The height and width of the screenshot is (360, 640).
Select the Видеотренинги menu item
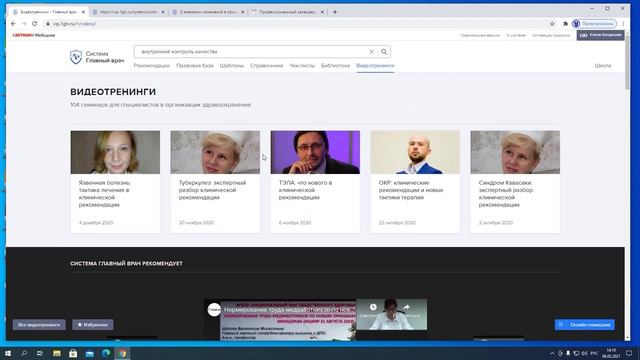pyautogui.click(x=375, y=66)
